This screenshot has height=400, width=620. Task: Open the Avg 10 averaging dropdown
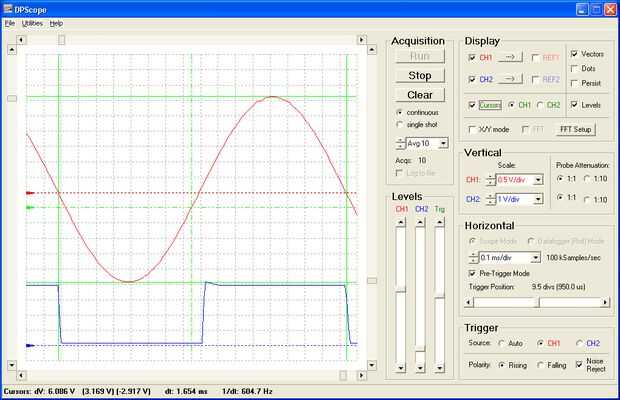443,143
